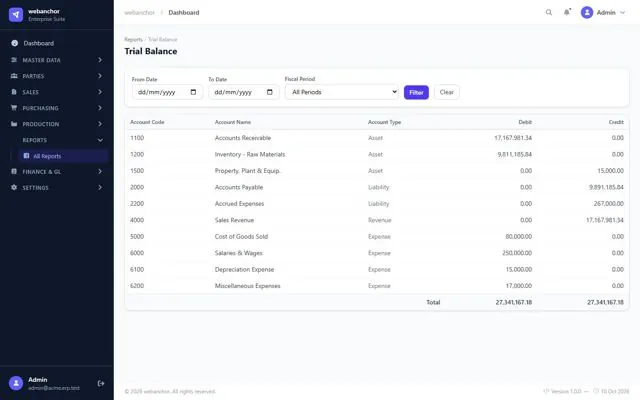Screen dimensions: 640x400
Task: Open the Finance & GL menu
Action: point(57,171)
